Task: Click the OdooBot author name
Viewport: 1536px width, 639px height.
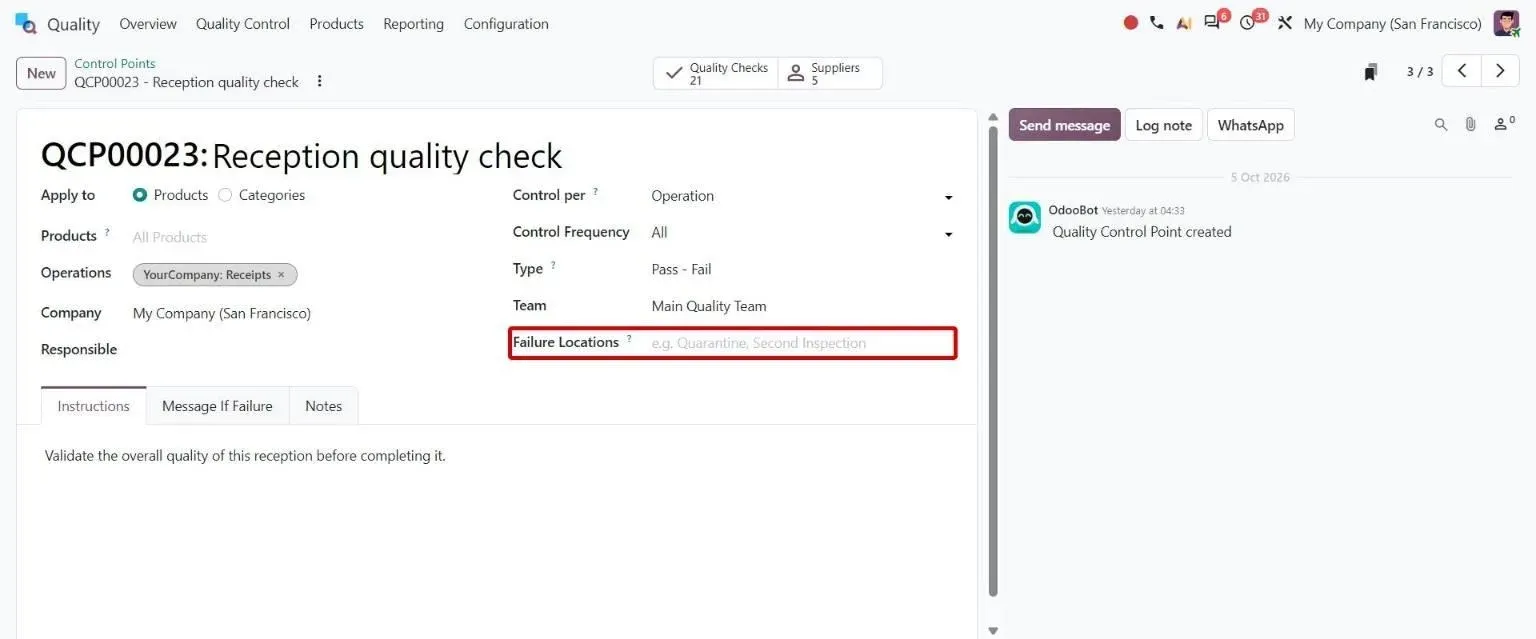Action: [1073, 210]
